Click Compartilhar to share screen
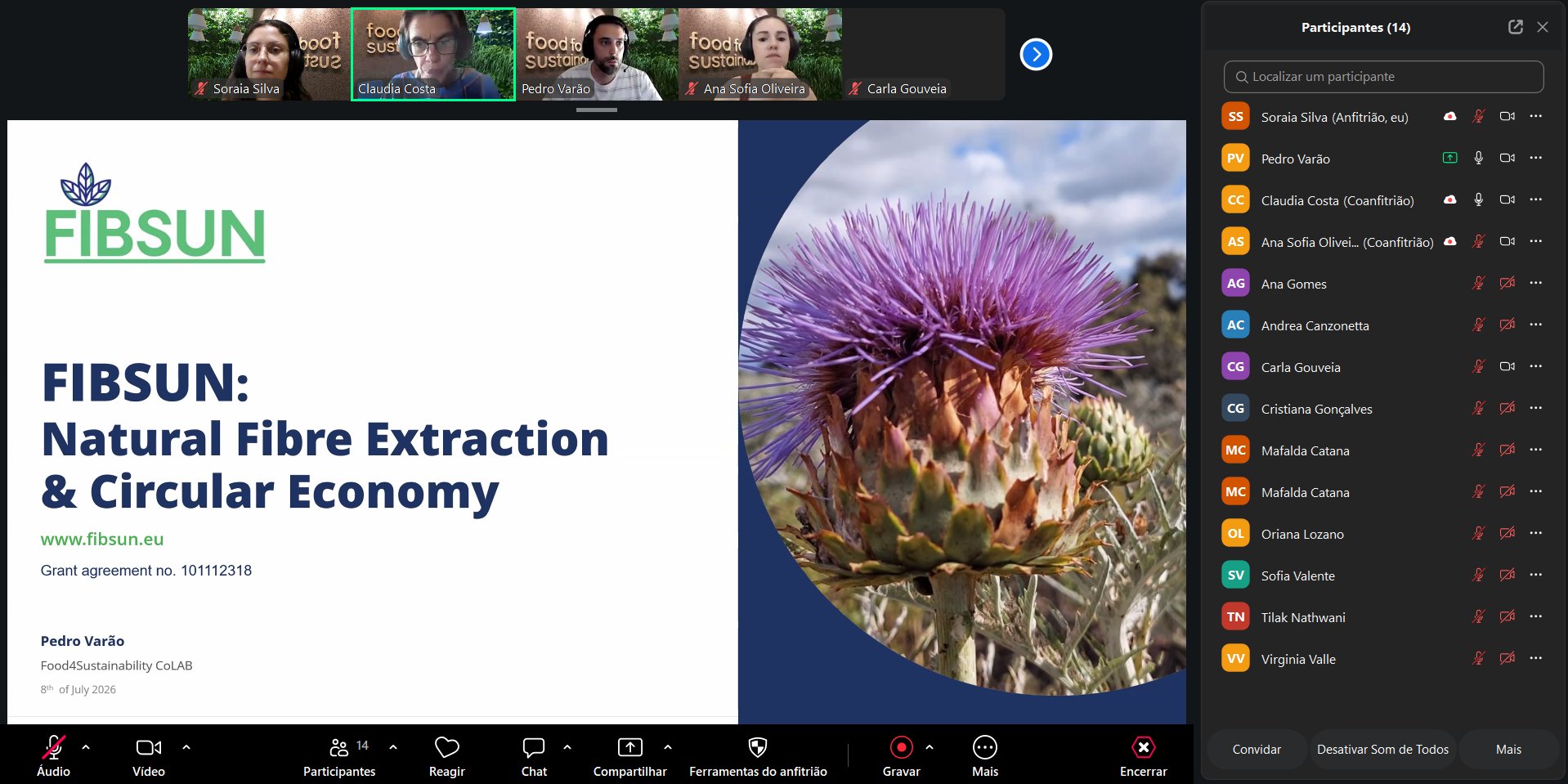 (x=629, y=756)
